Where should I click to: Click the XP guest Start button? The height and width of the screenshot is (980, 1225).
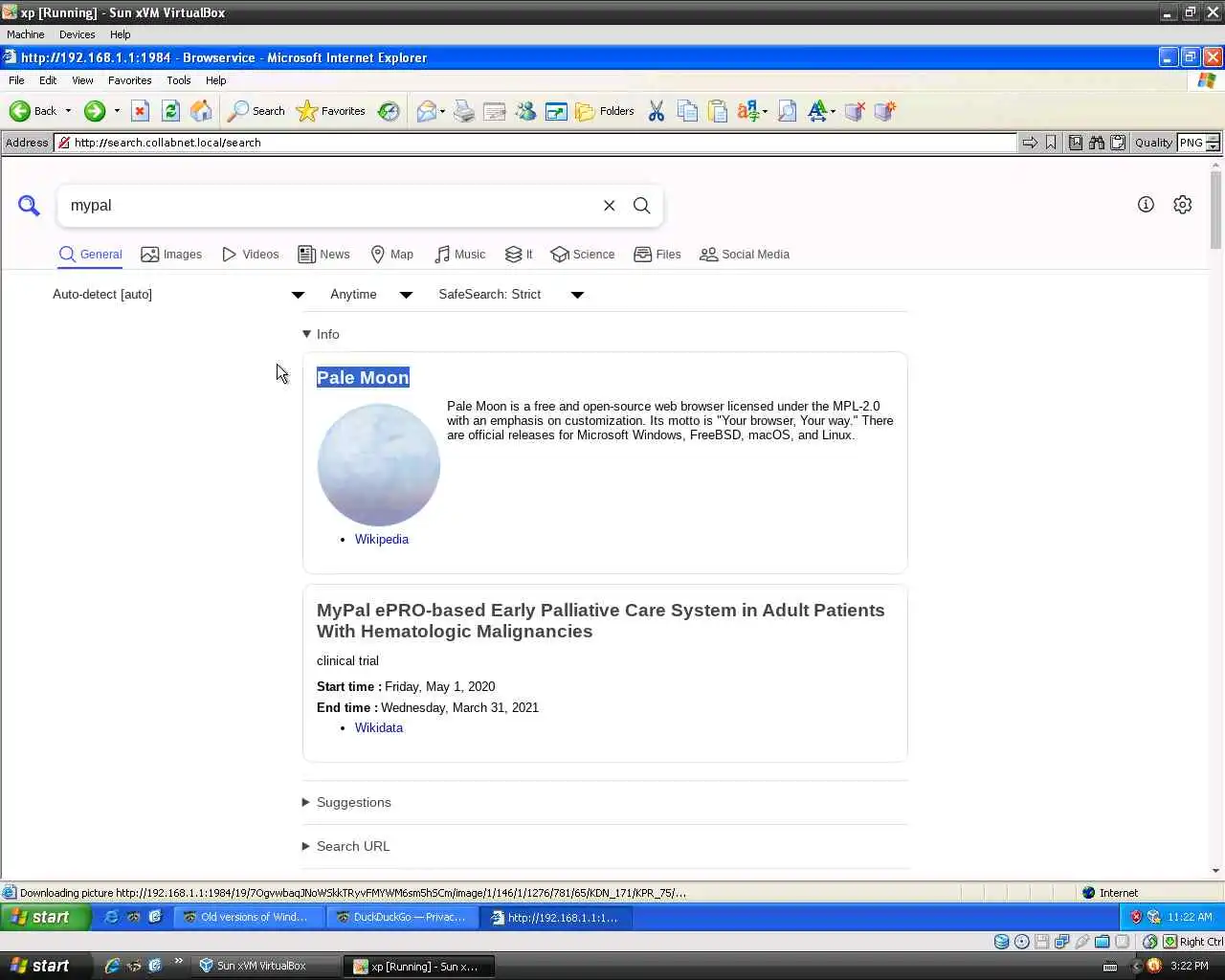tap(46, 917)
